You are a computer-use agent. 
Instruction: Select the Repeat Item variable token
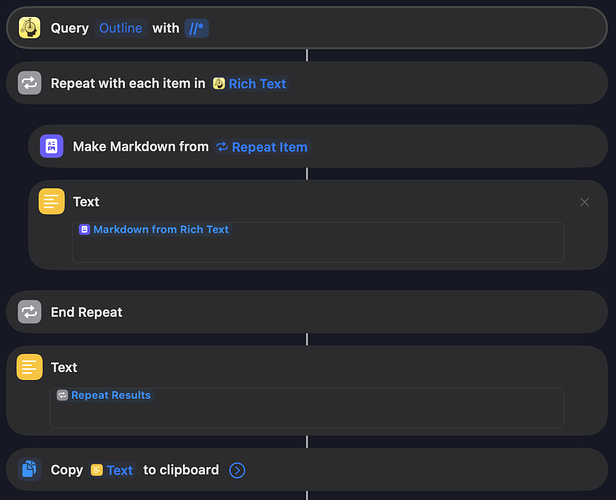tap(262, 147)
